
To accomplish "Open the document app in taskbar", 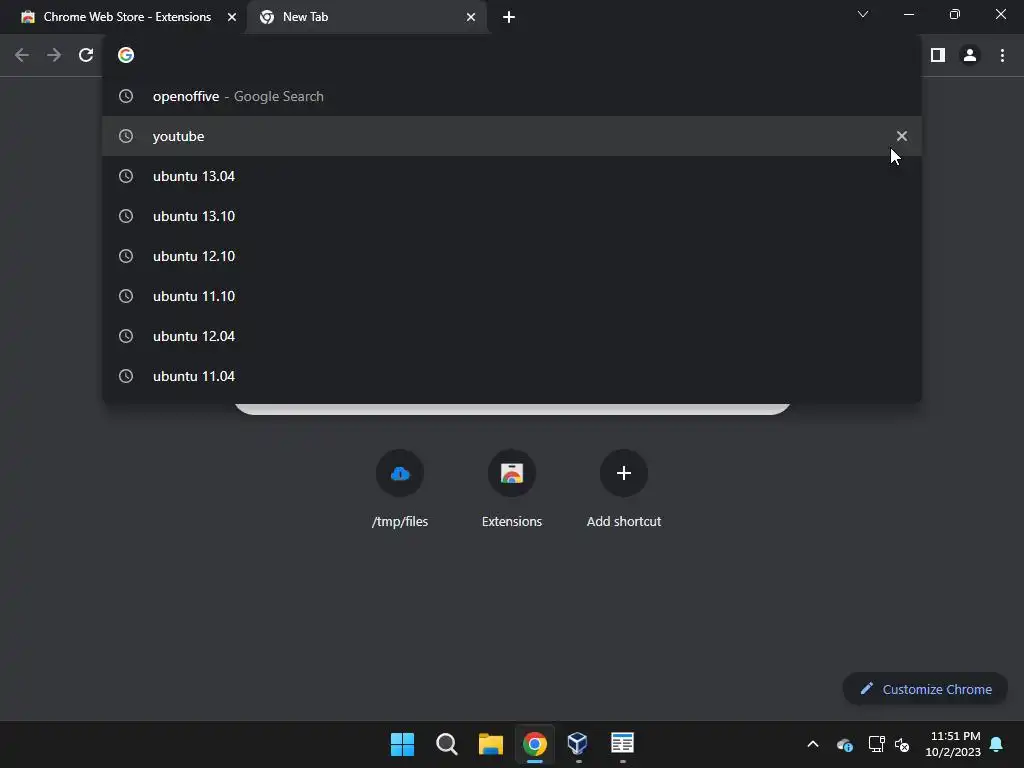I will [622, 743].
